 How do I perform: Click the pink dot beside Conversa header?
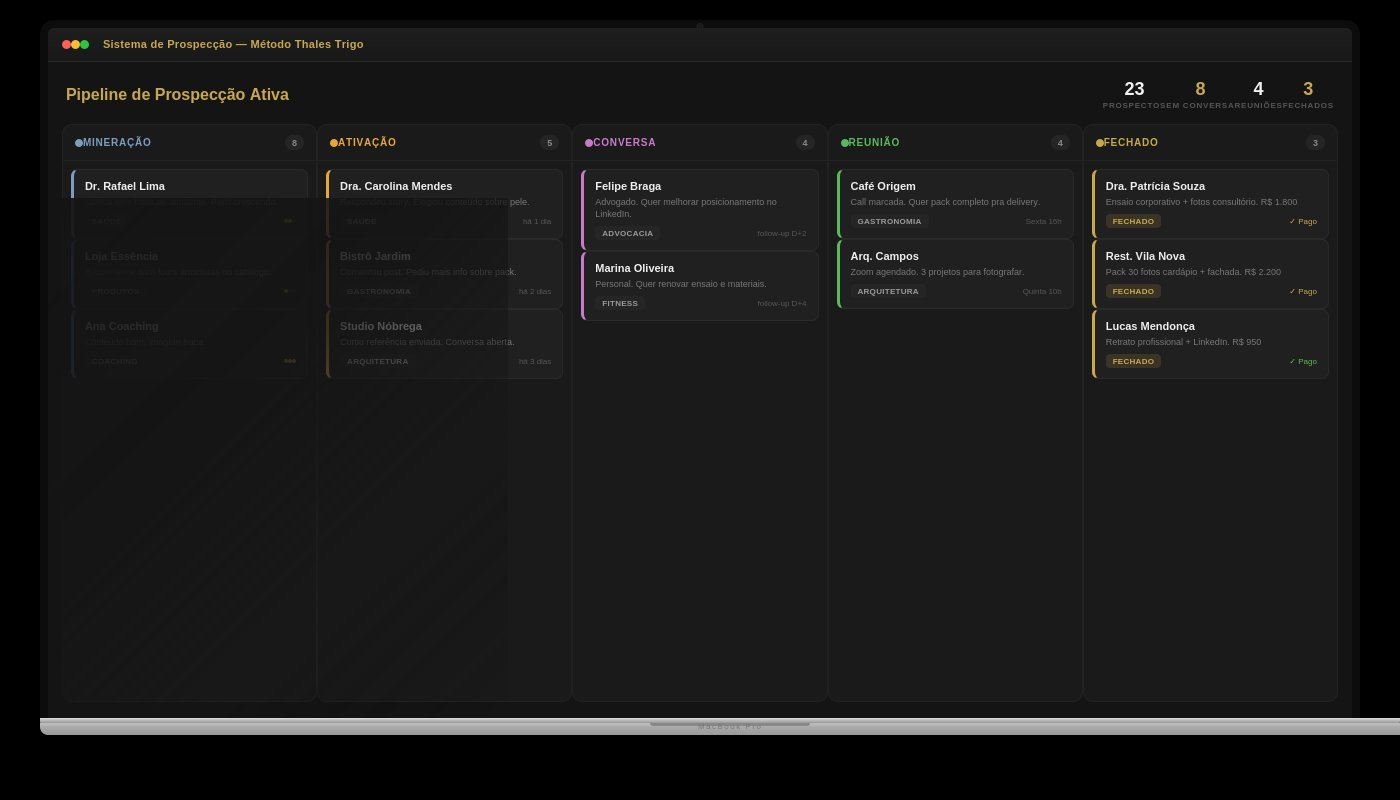(589, 143)
